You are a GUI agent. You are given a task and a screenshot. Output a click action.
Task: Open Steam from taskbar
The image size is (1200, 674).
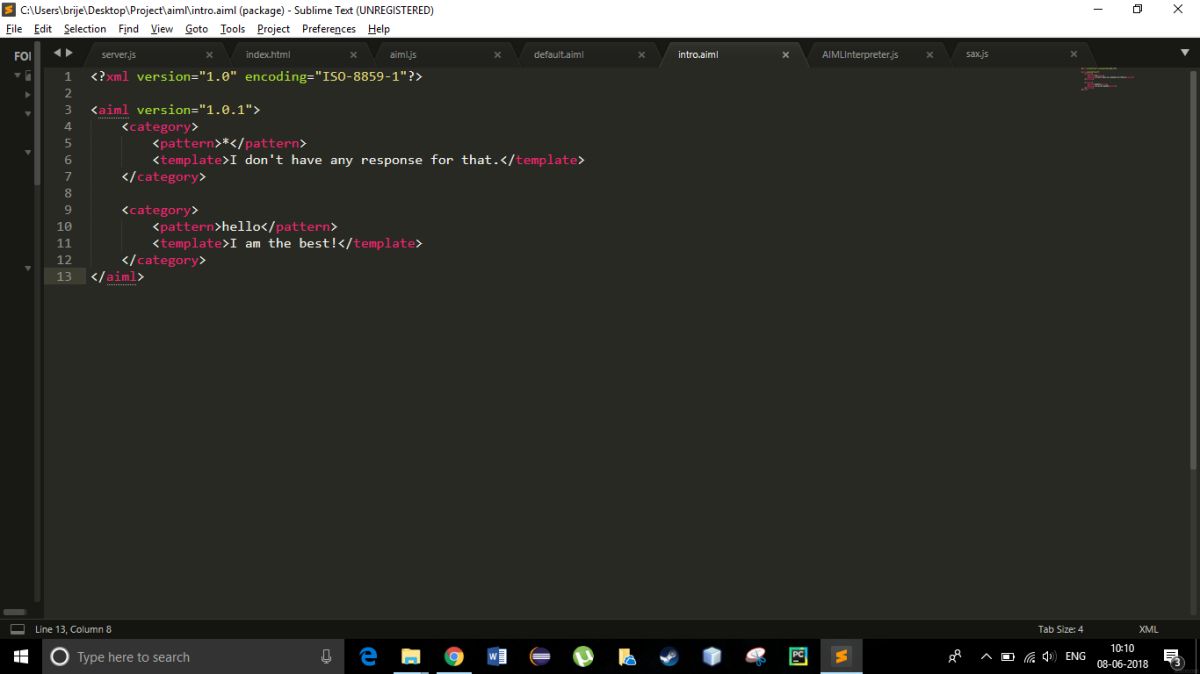pos(669,657)
